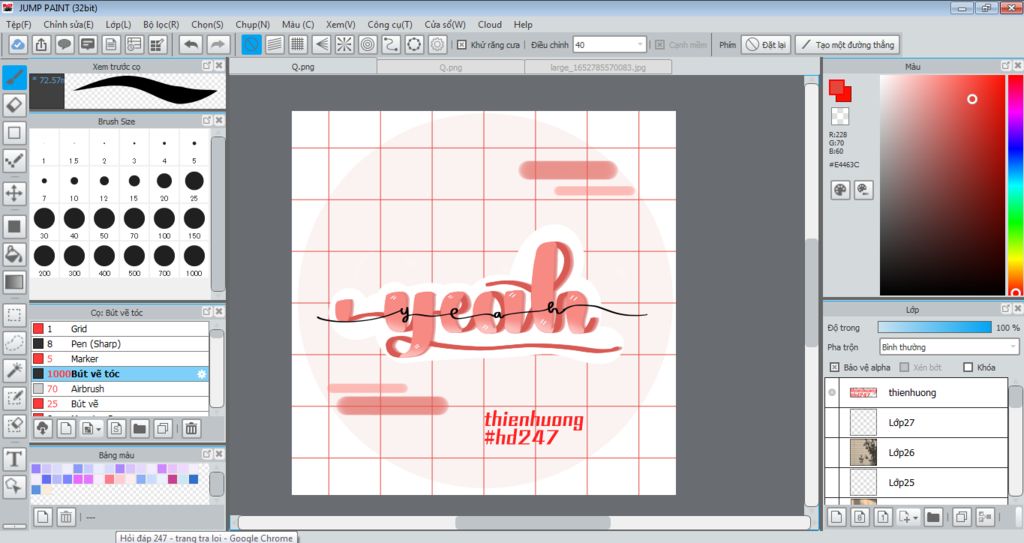Create layer folder in layer panel
The height and width of the screenshot is (543, 1024).
pos(933,517)
